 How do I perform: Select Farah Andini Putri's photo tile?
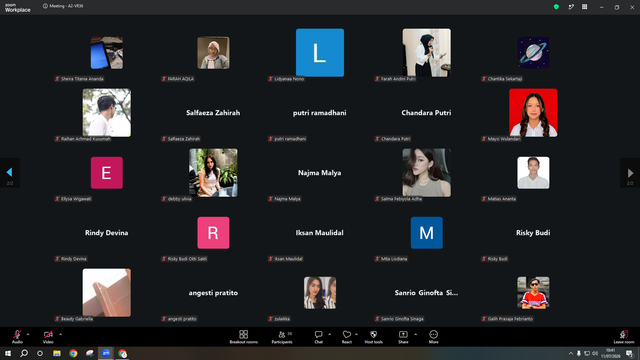tap(427, 53)
